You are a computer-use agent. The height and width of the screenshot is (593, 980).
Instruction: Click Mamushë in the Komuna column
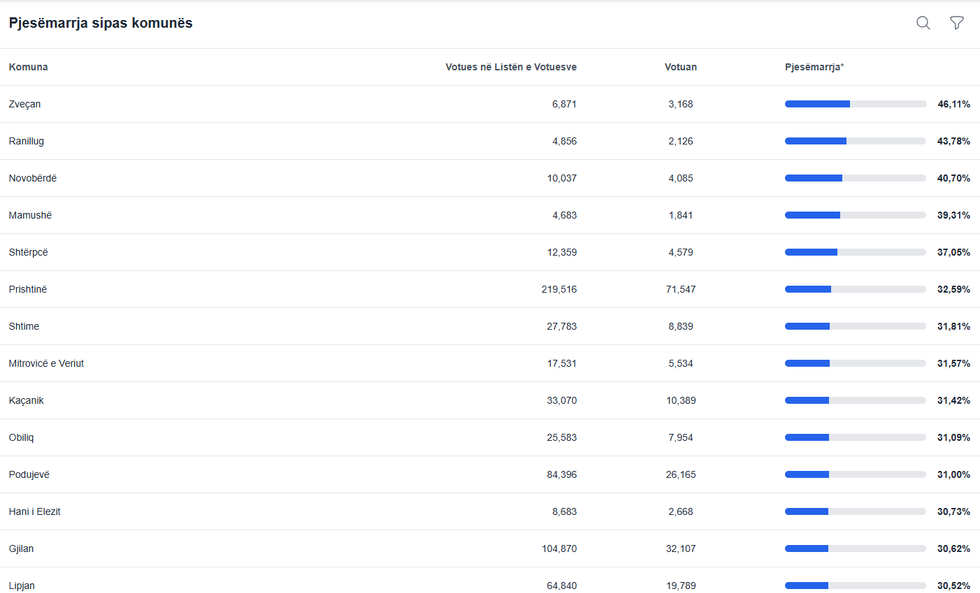coord(28,215)
